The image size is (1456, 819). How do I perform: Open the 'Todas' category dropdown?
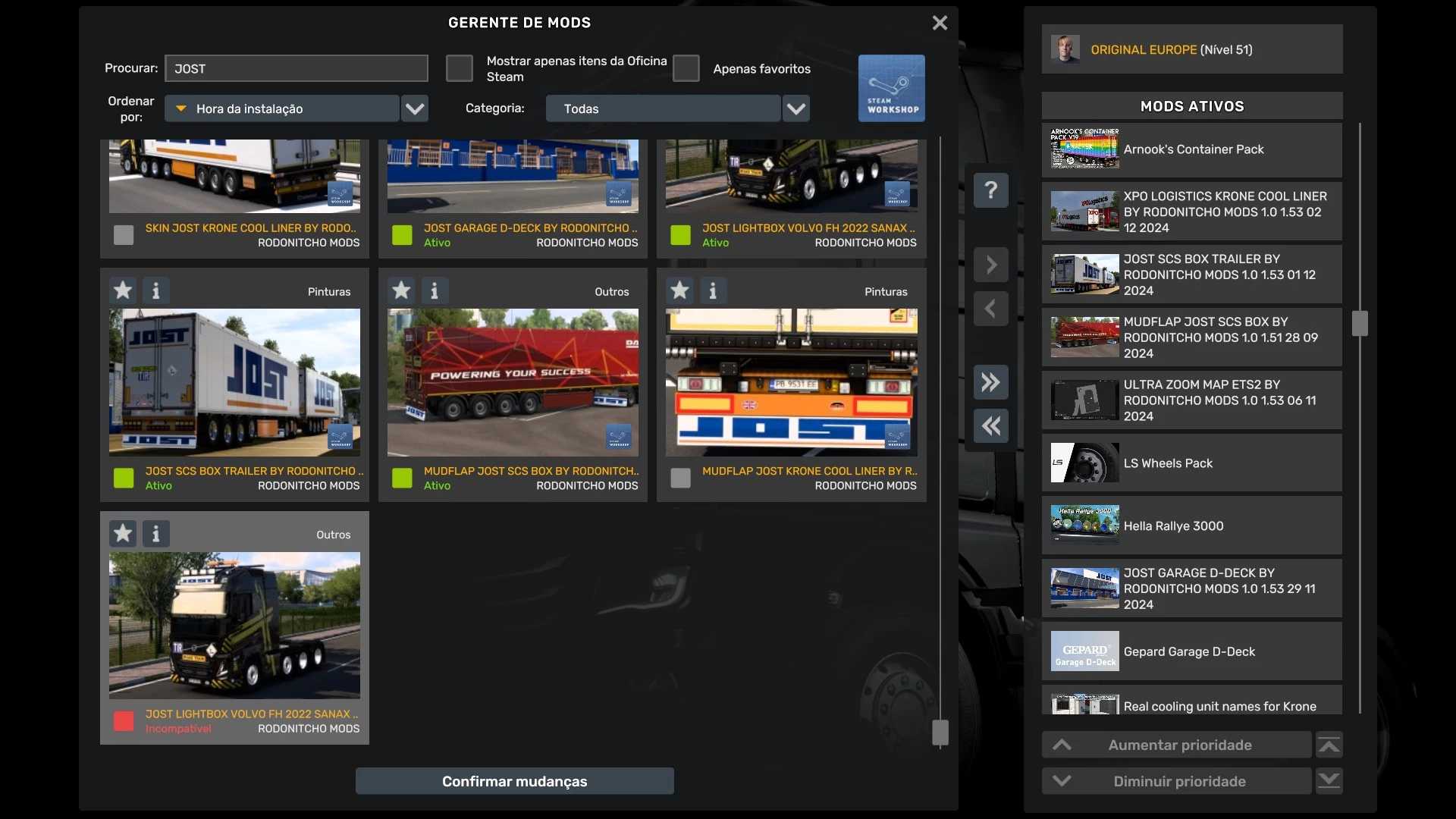click(x=663, y=108)
